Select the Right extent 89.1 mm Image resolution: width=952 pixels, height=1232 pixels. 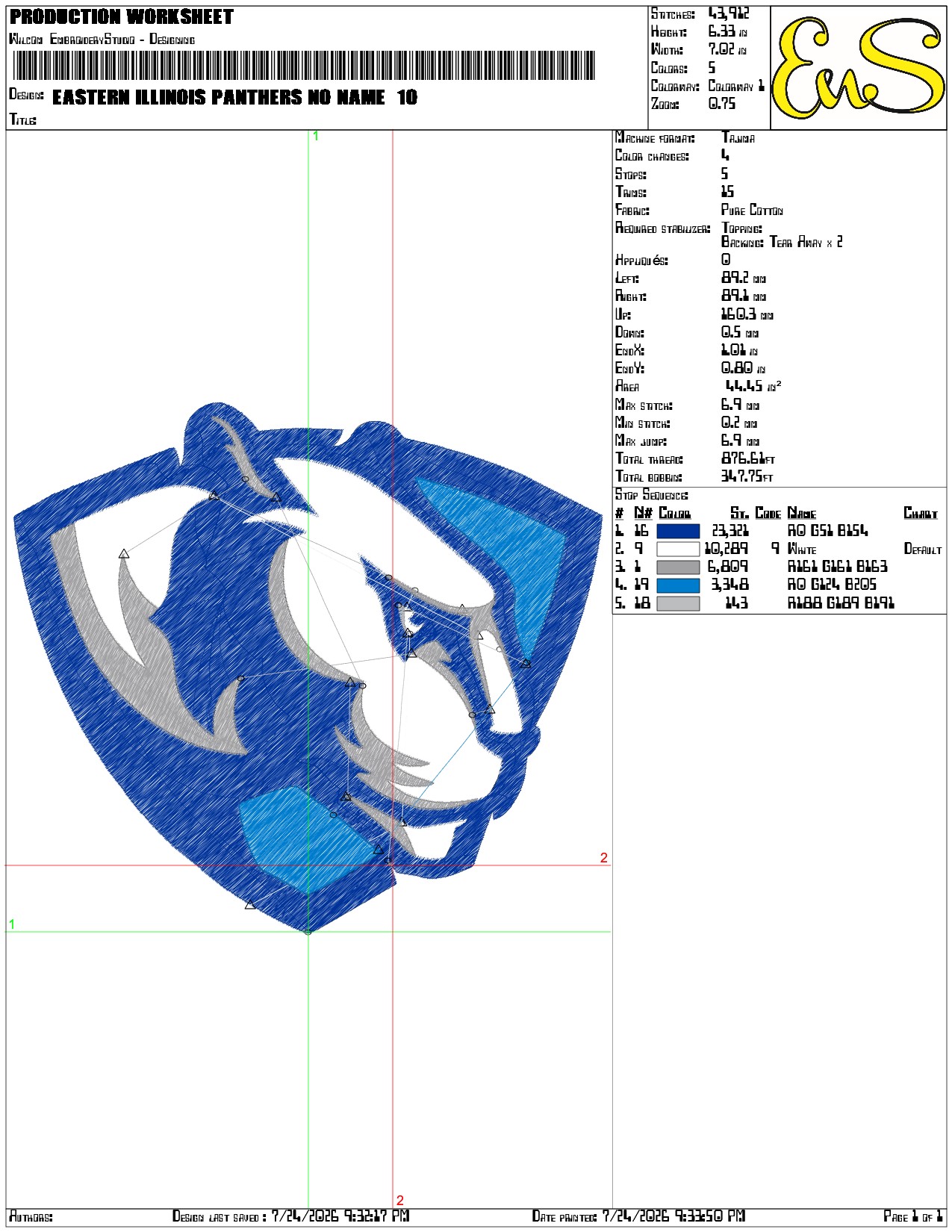pyautogui.click(x=743, y=296)
